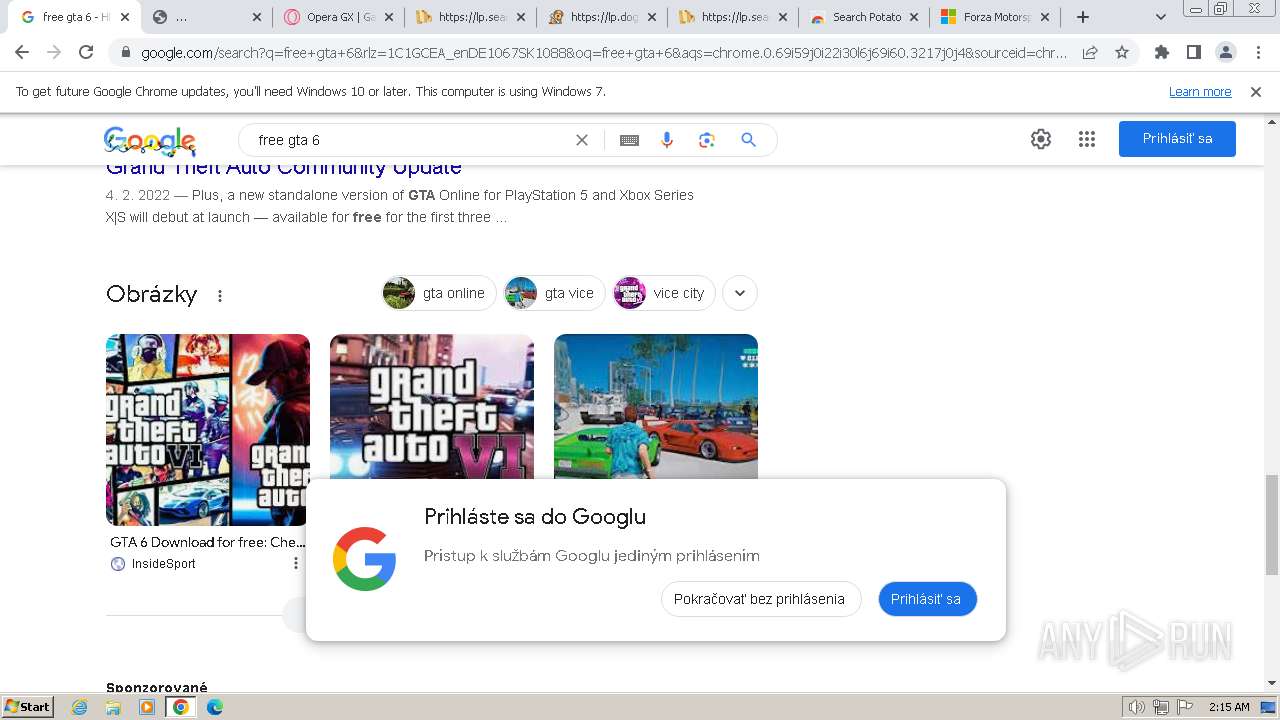
Task: Dismiss the Chrome update notification bar
Action: 1256,92
